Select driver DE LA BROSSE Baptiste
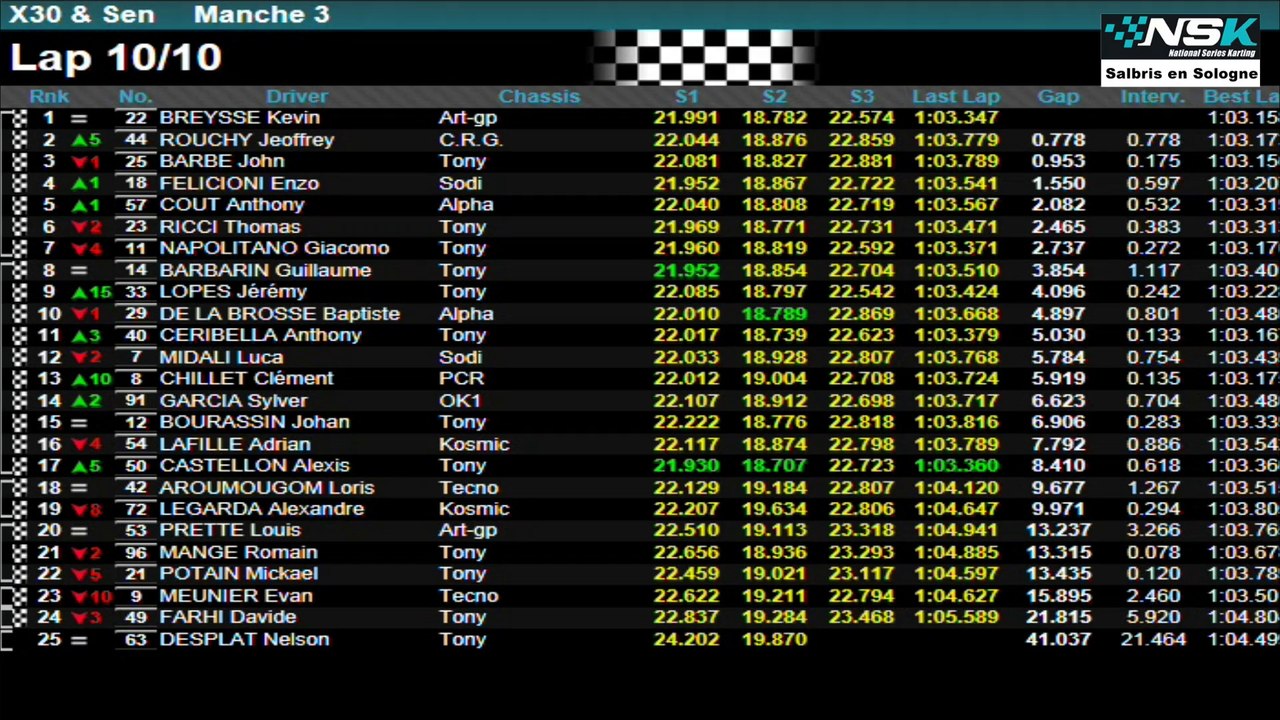 tap(280, 314)
